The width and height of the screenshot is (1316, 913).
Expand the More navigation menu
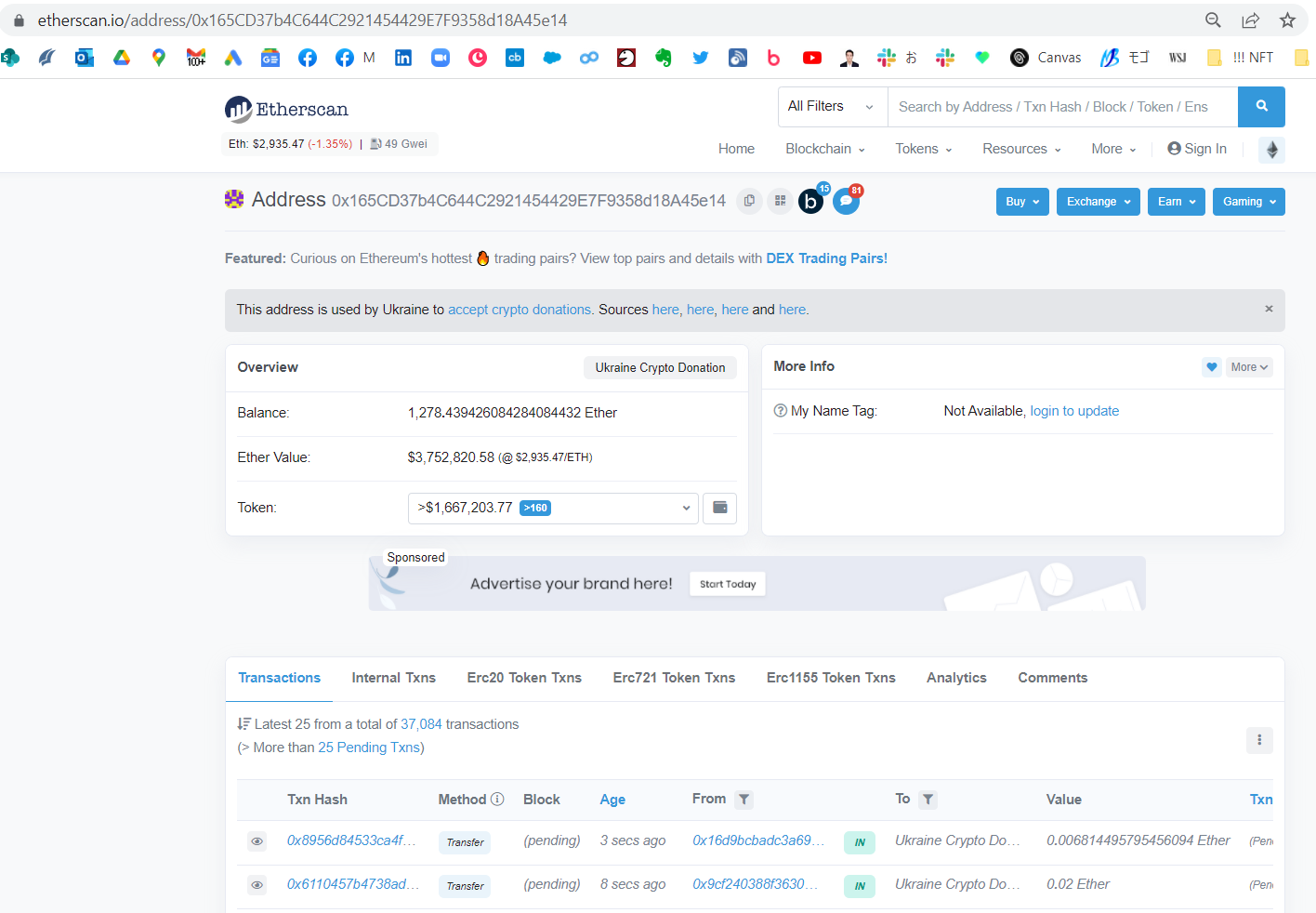point(1114,149)
